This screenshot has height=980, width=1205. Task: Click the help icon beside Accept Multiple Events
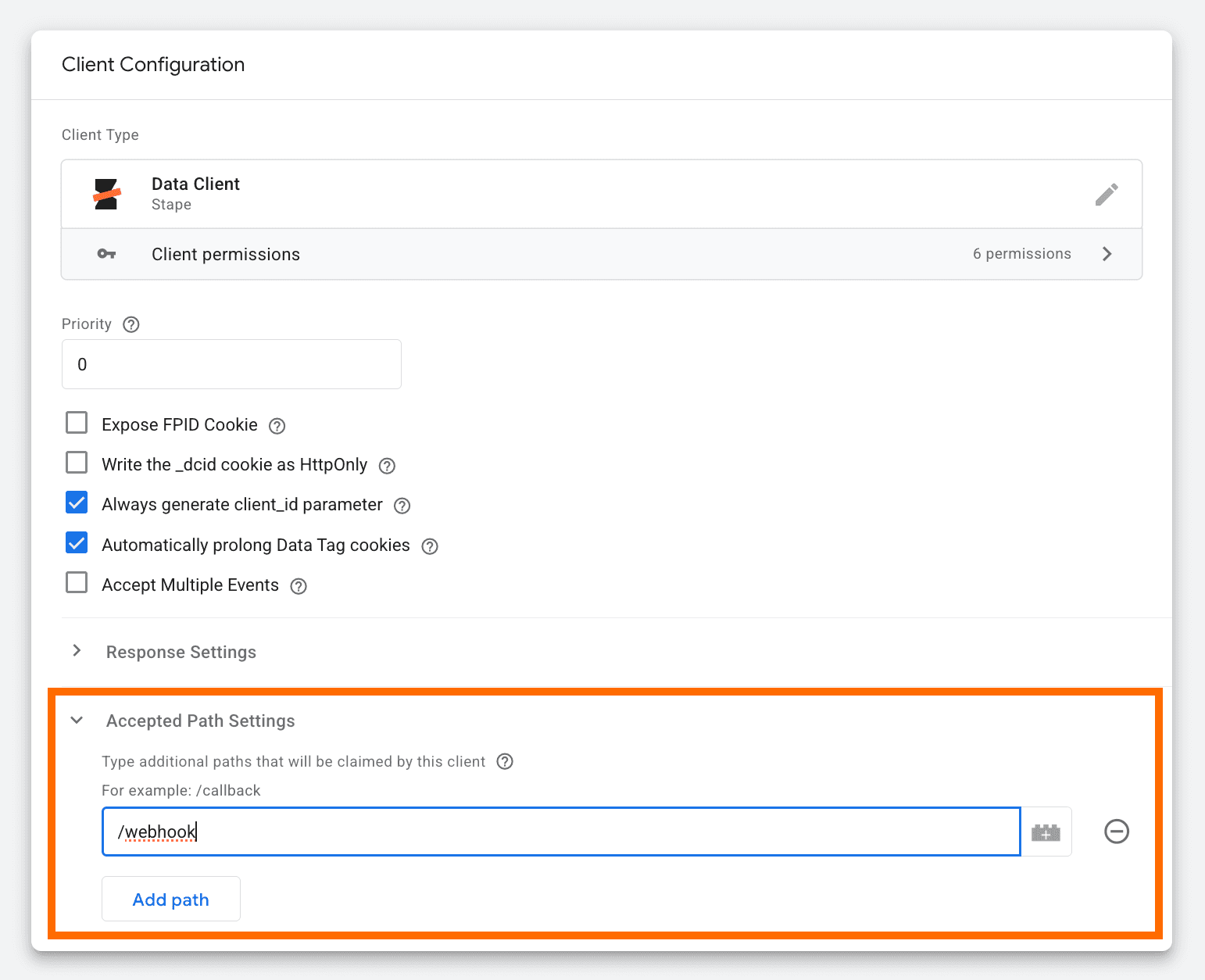click(298, 585)
